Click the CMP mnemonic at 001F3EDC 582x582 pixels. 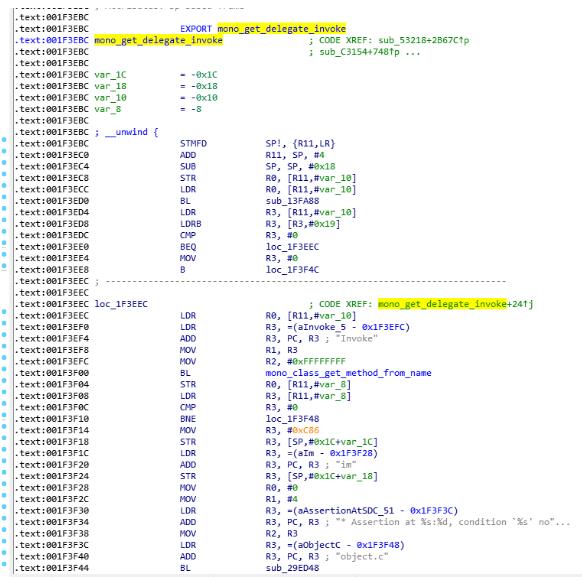188,236
